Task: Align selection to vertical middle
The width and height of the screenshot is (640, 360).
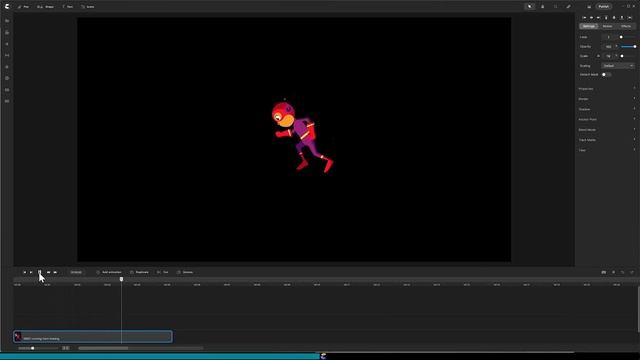Action: [x=614, y=18]
